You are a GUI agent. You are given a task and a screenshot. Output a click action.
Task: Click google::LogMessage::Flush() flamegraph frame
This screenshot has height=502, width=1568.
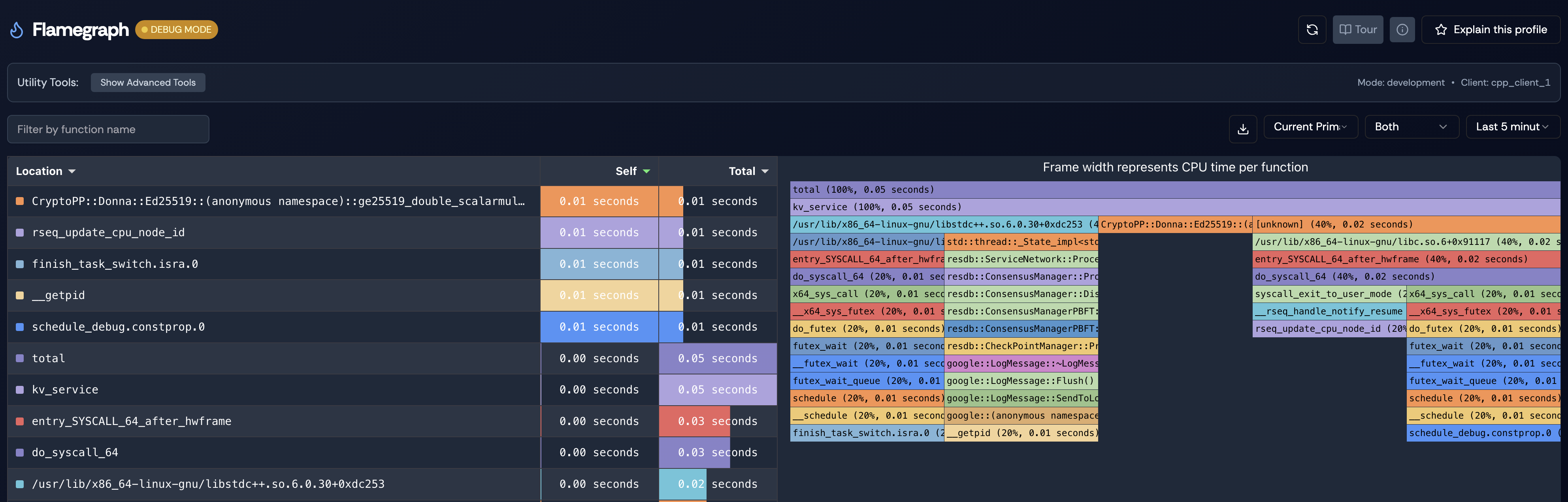click(x=1021, y=381)
